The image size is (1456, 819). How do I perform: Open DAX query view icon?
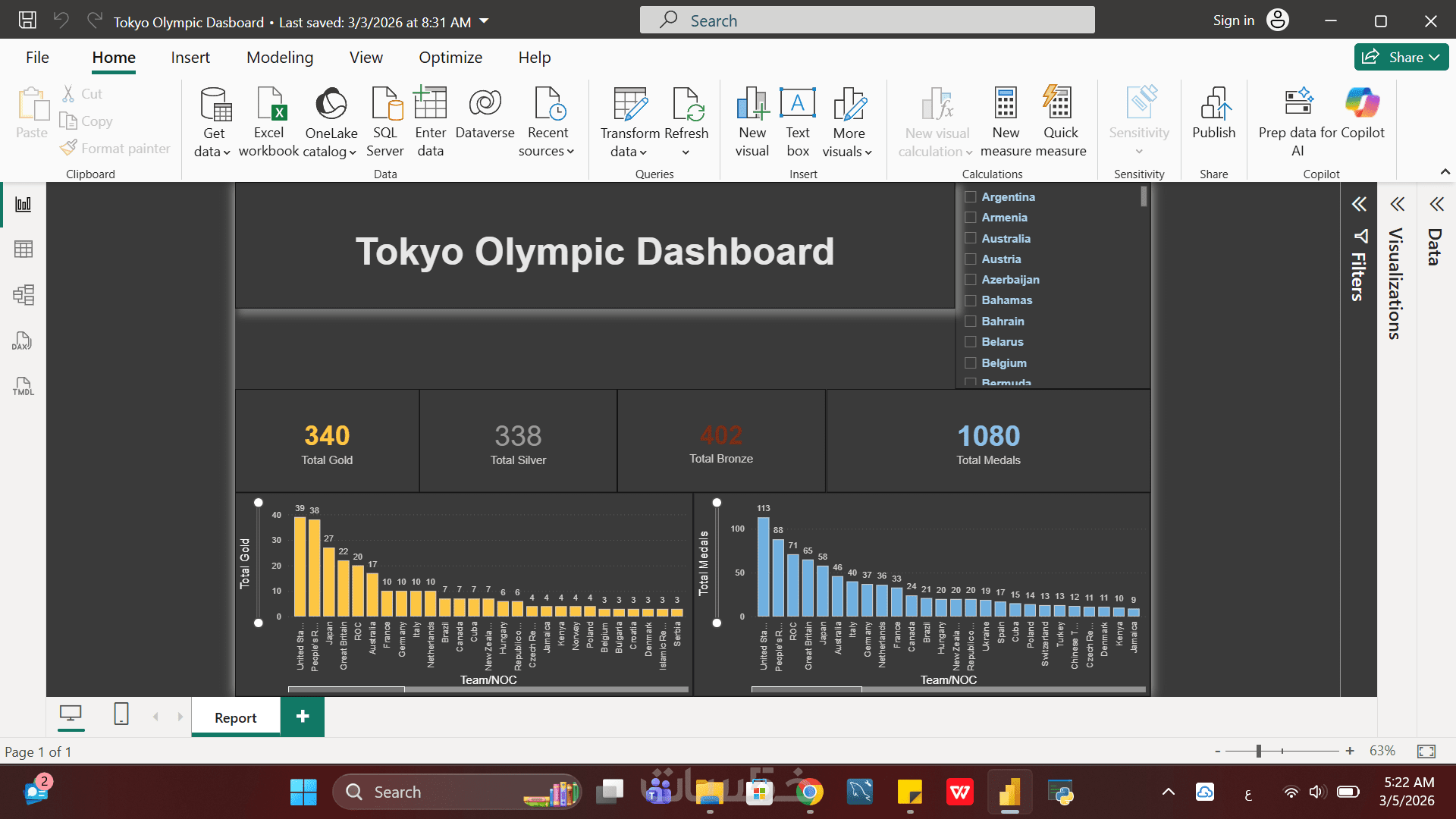coord(24,340)
